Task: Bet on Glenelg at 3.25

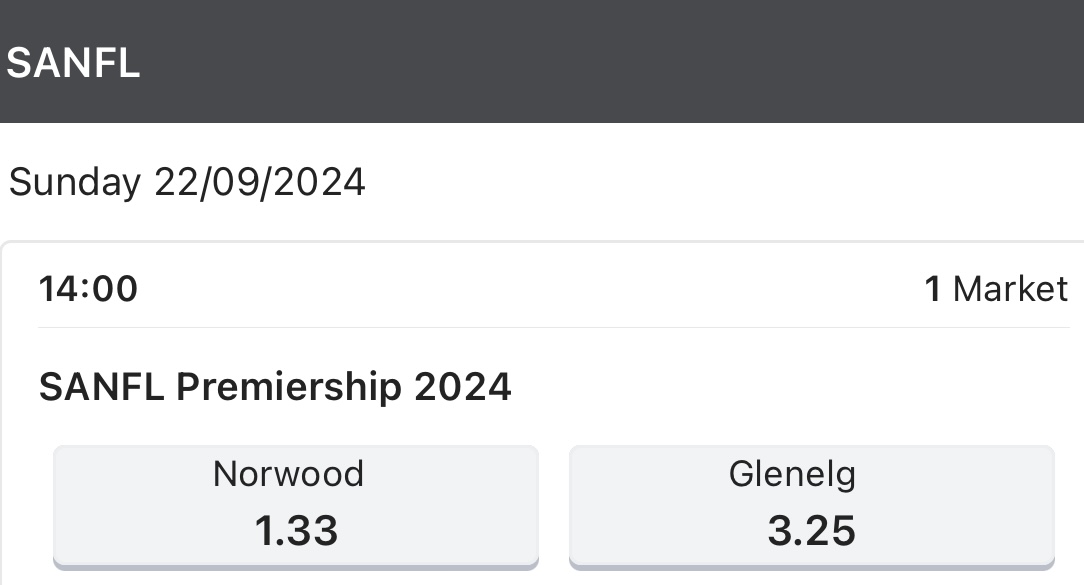Action: tap(811, 505)
